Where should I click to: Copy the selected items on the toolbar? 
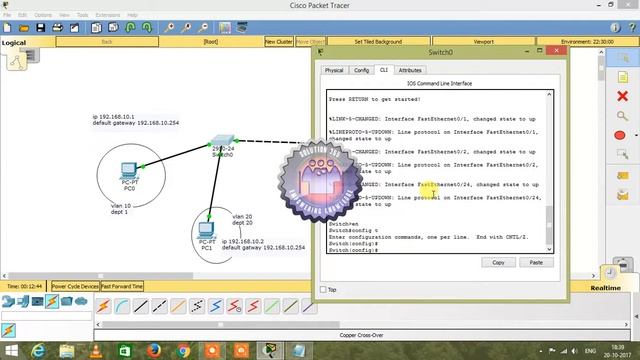tap(96, 28)
